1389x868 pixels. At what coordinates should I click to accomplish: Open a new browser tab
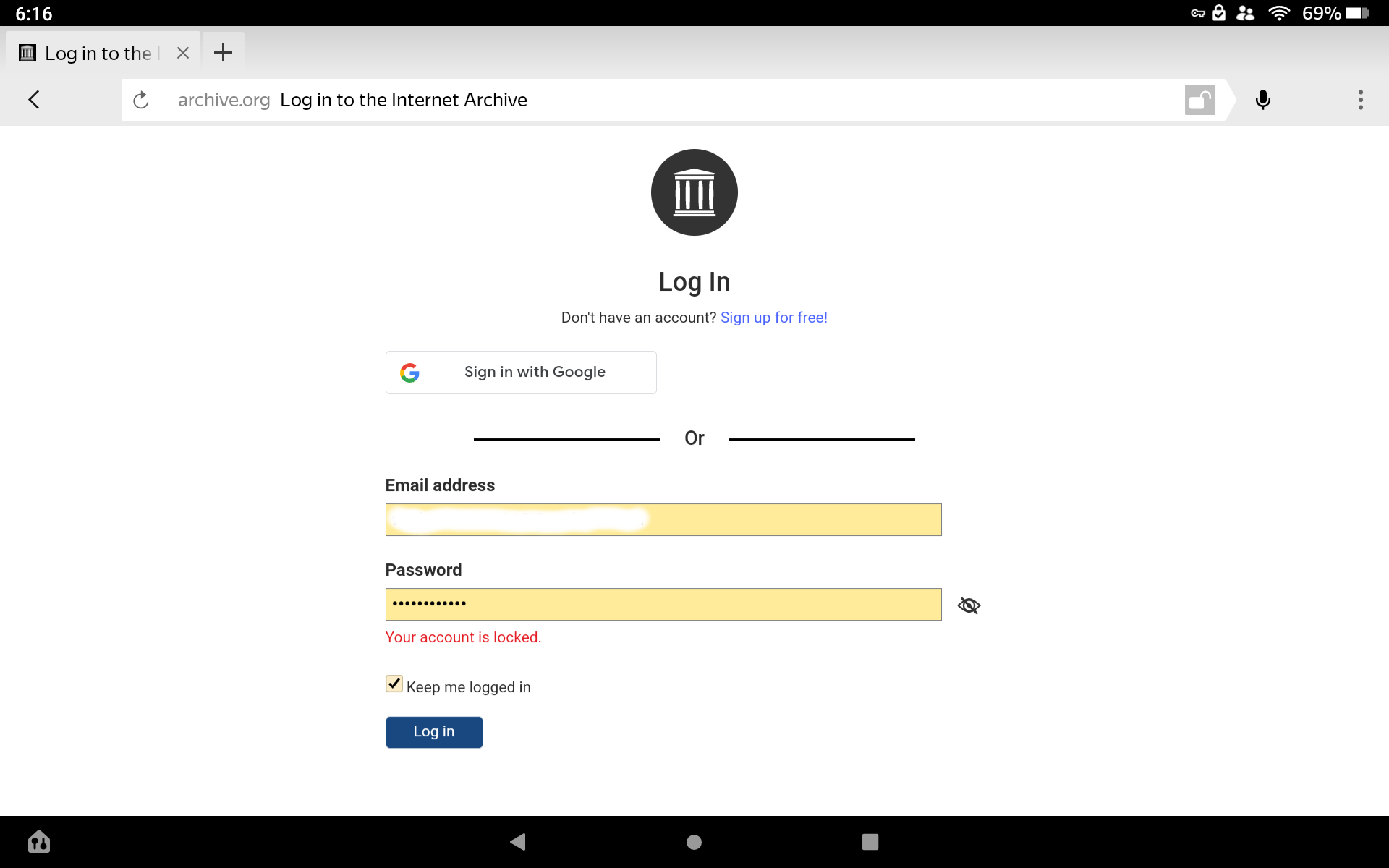click(224, 52)
